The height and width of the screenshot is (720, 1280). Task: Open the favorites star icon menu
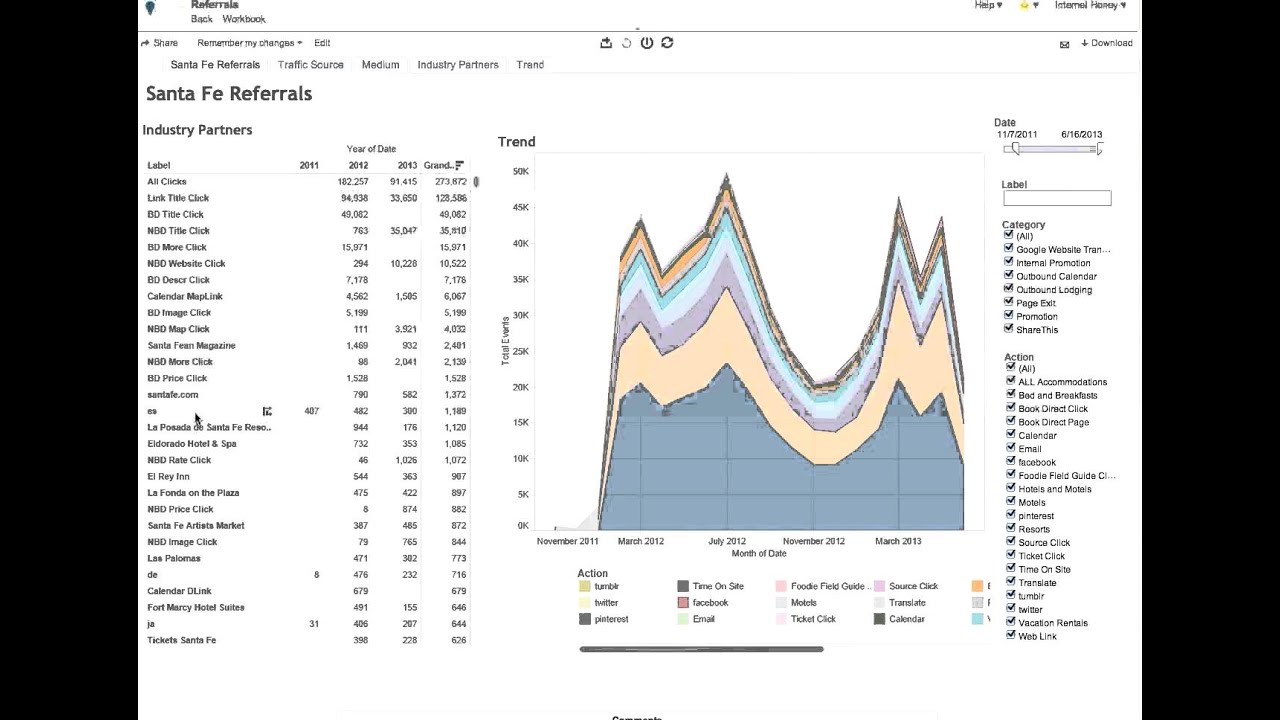1028,5
